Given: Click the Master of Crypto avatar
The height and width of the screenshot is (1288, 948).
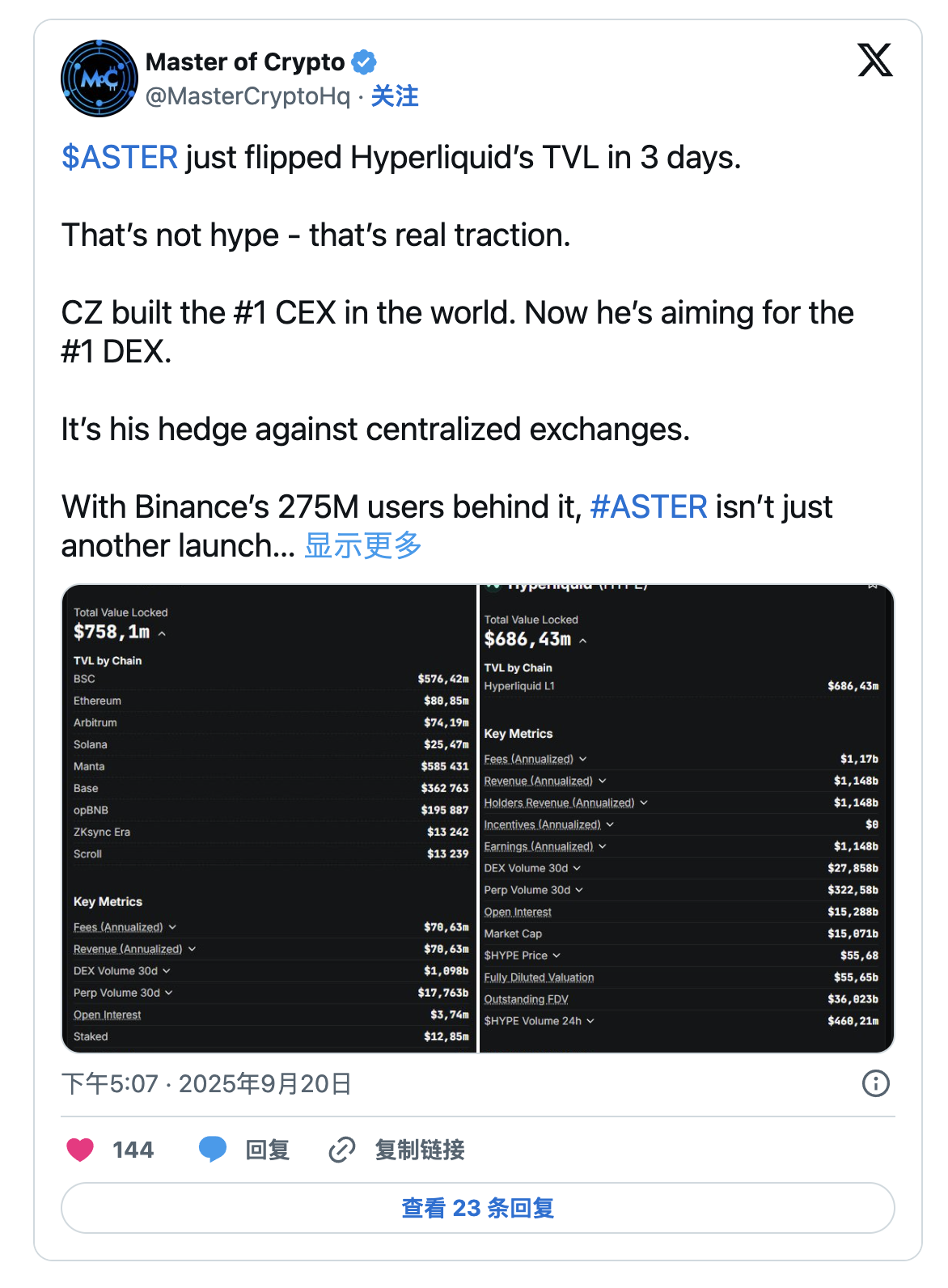Looking at the screenshot, I should pos(99,78).
